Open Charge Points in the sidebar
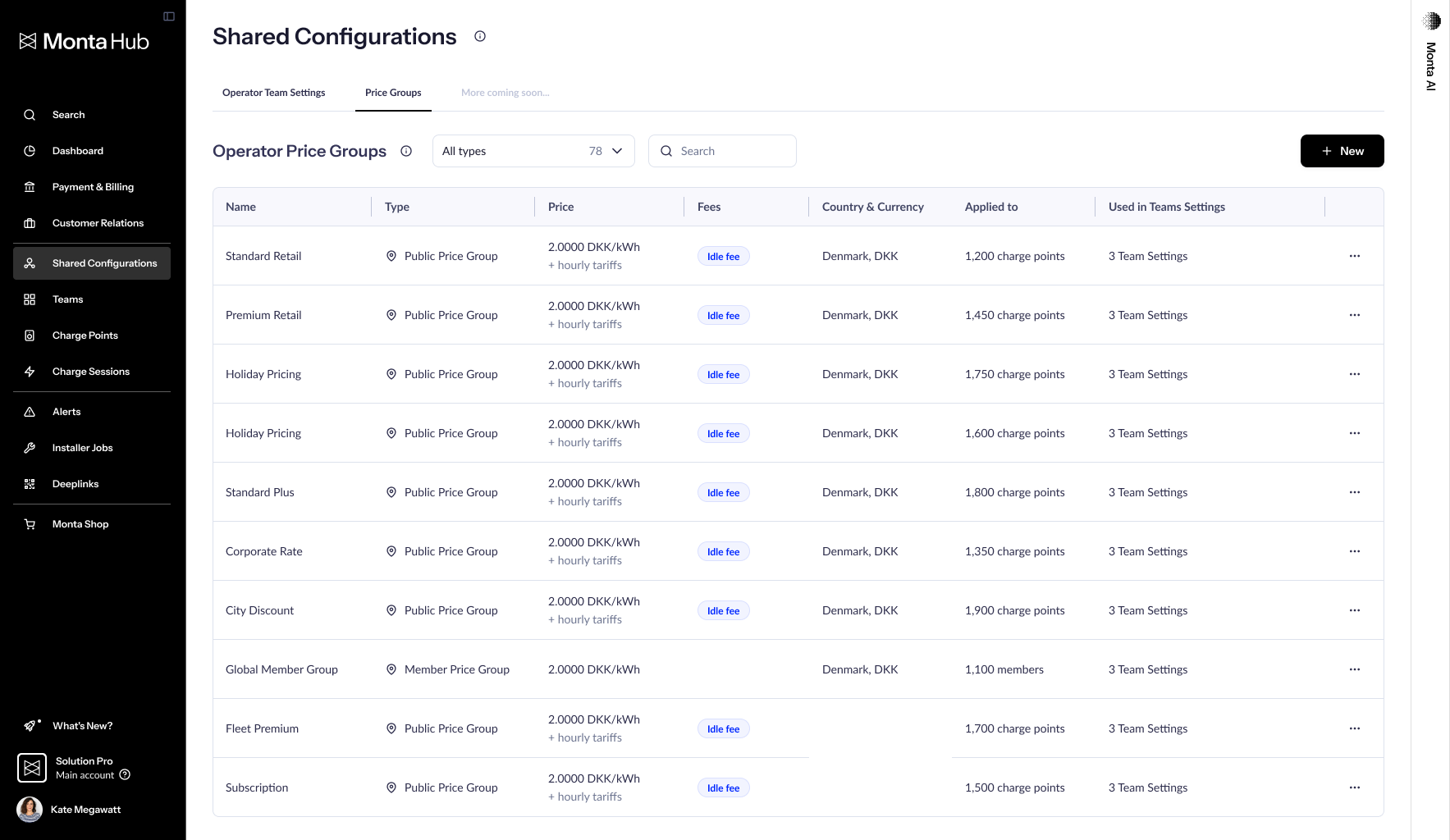This screenshot has width=1450, height=840. coord(92,336)
